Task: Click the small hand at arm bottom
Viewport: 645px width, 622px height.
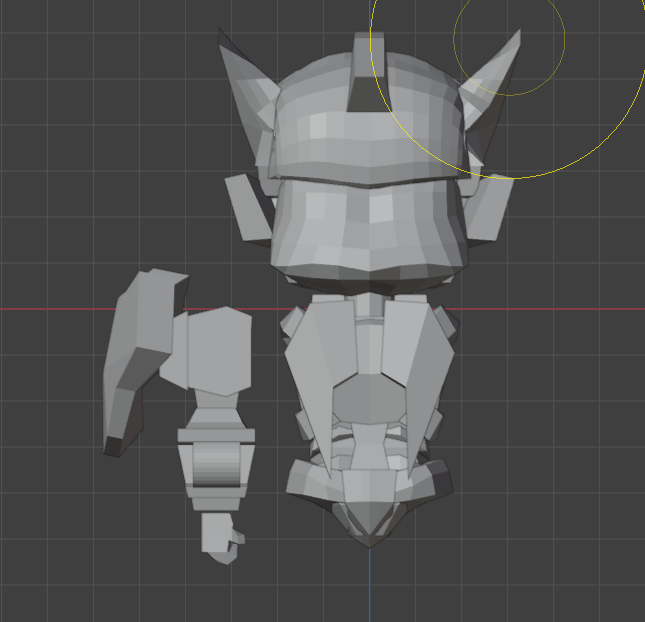Action: [x=220, y=536]
